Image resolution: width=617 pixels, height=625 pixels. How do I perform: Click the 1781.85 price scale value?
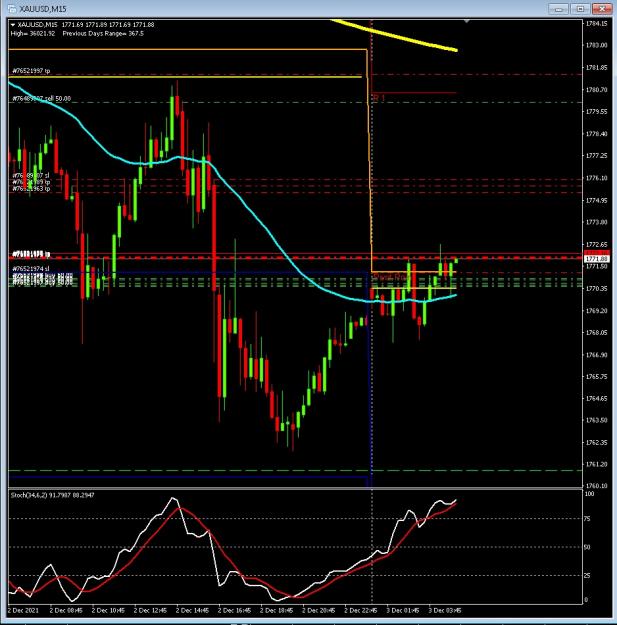(596, 68)
